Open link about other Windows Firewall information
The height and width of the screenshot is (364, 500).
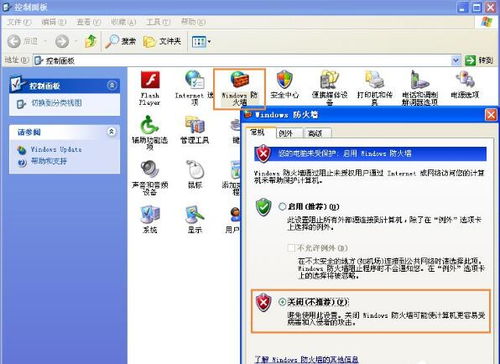[x=306, y=359]
